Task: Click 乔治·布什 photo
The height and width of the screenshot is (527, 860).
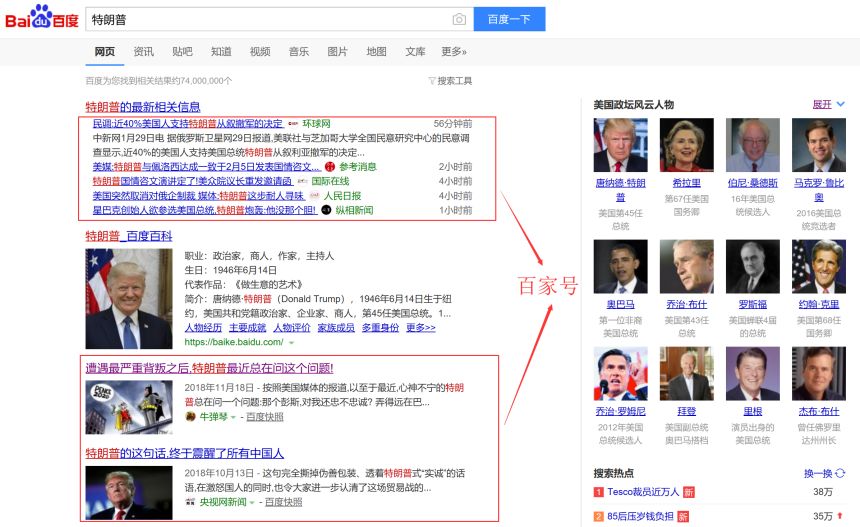Action: 687,266
